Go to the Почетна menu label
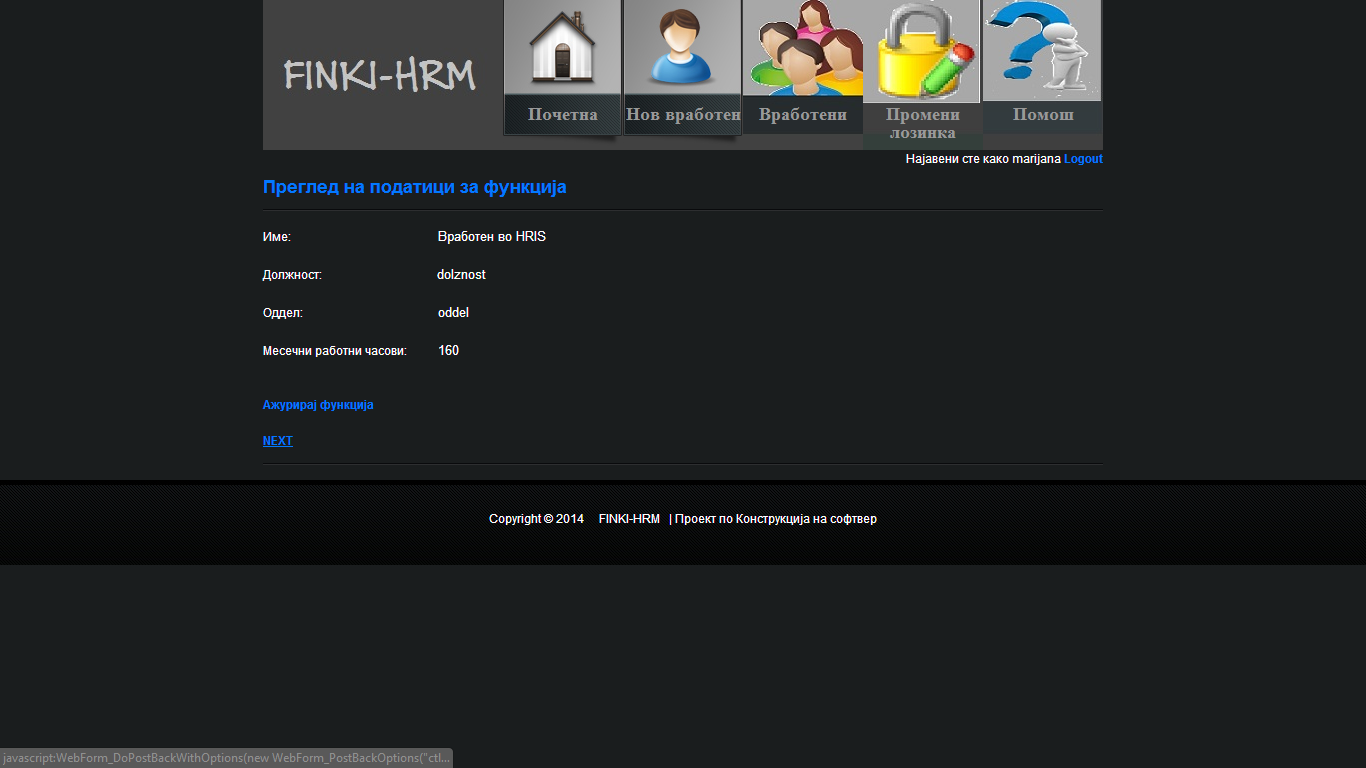This screenshot has width=1366, height=768. 562,114
